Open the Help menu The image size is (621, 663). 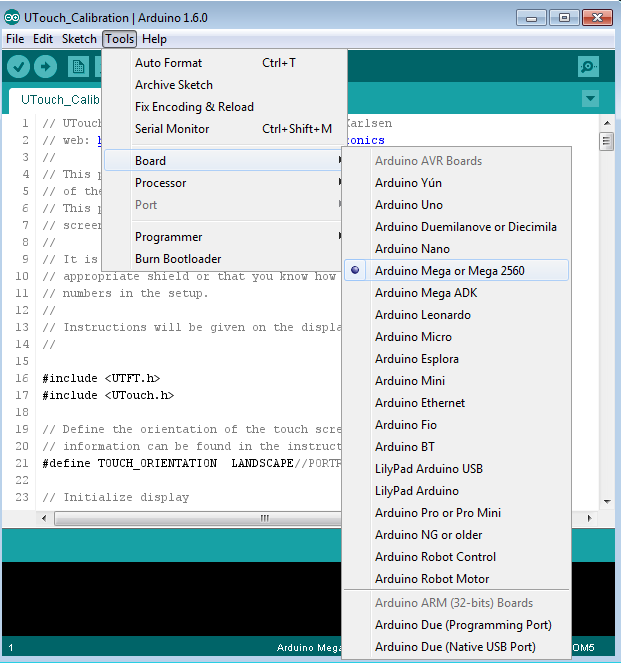coord(154,39)
